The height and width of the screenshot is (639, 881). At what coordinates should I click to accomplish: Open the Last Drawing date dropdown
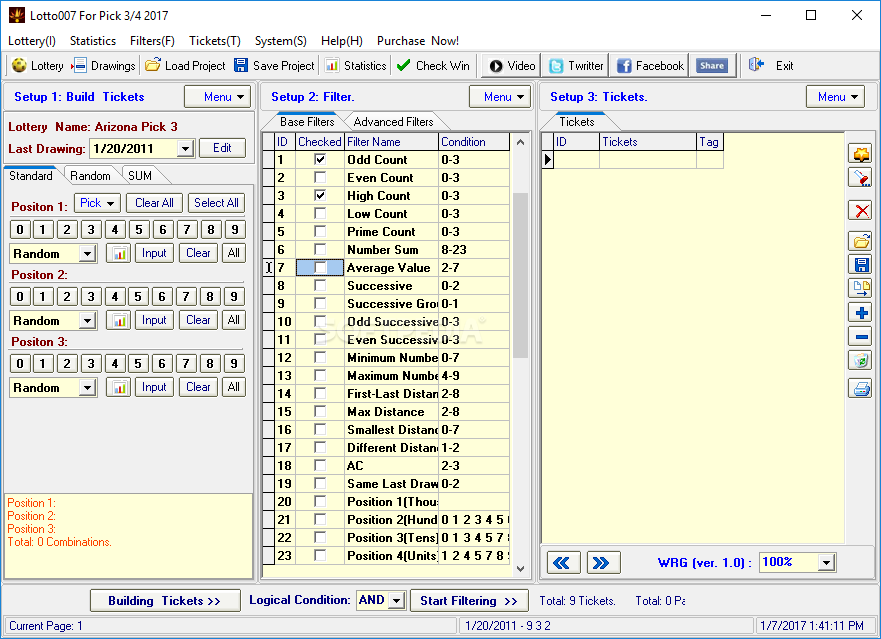click(x=185, y=148)
